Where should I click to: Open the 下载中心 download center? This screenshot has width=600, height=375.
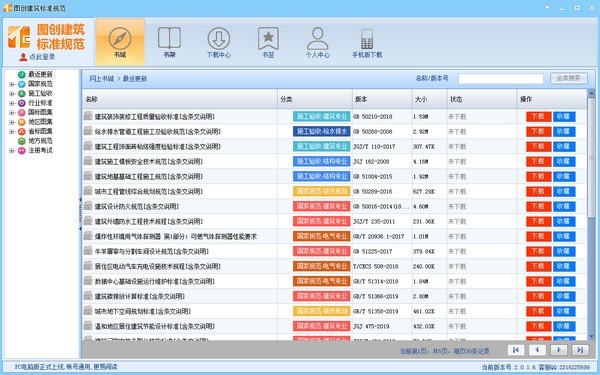tap(218, 42)
